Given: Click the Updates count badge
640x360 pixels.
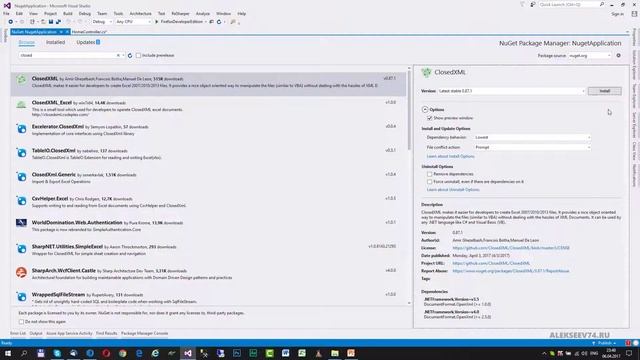Looking at the screenshot, I should (x=98, y=42).
